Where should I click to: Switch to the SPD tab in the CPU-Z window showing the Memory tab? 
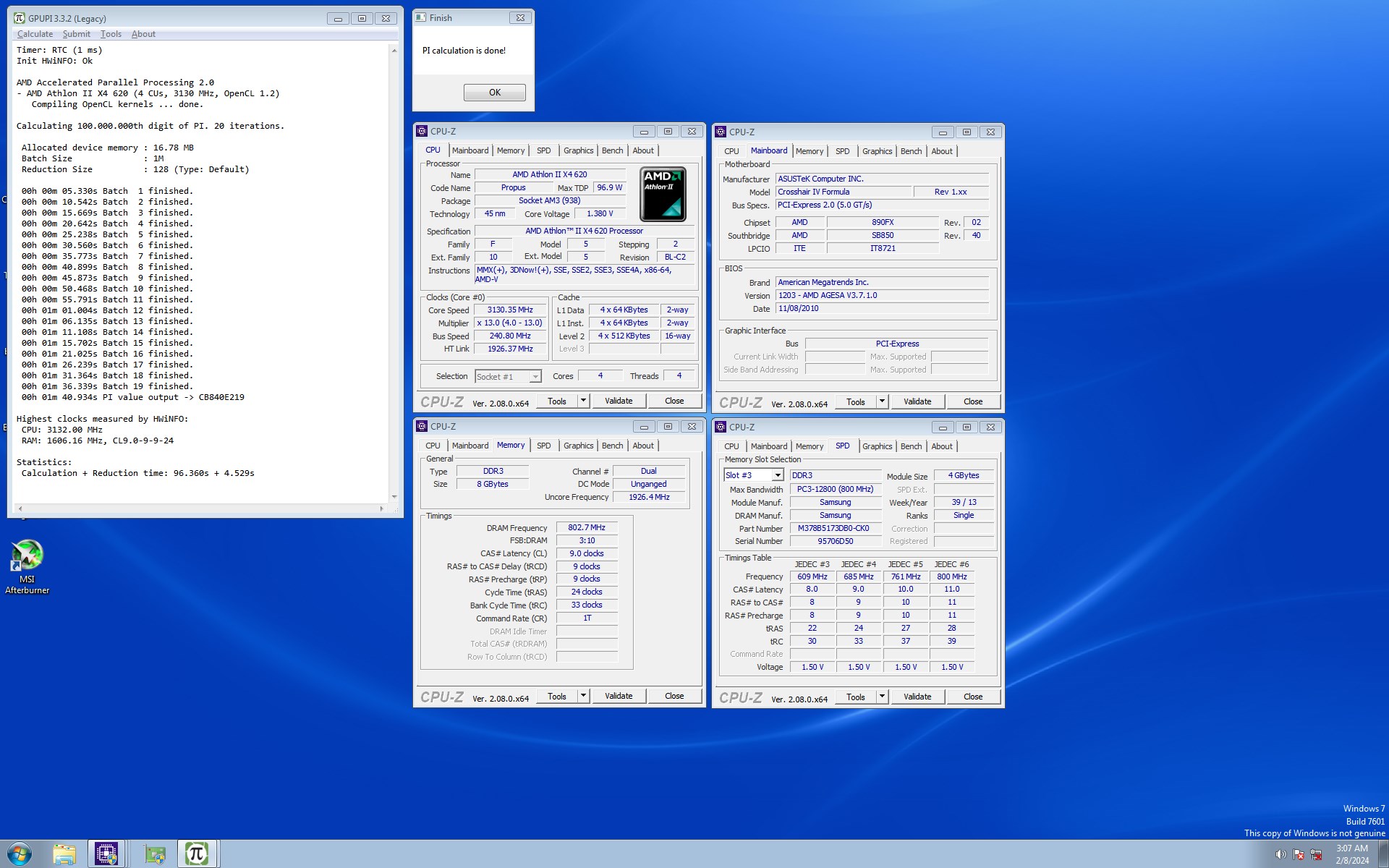coord(544,446)
